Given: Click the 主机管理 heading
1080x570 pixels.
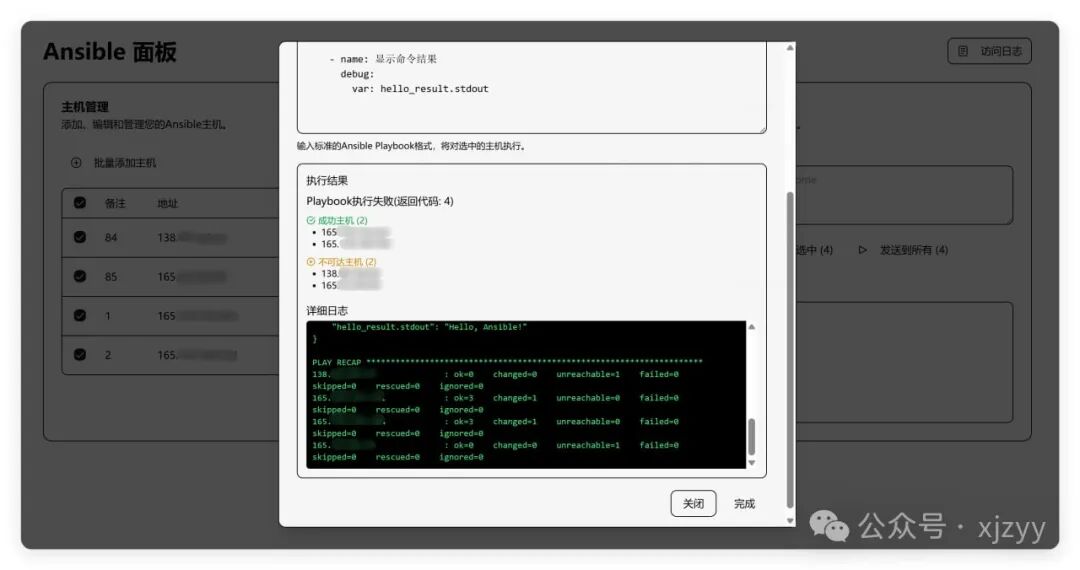Looking at the screenshot, I should click(85, 107).
